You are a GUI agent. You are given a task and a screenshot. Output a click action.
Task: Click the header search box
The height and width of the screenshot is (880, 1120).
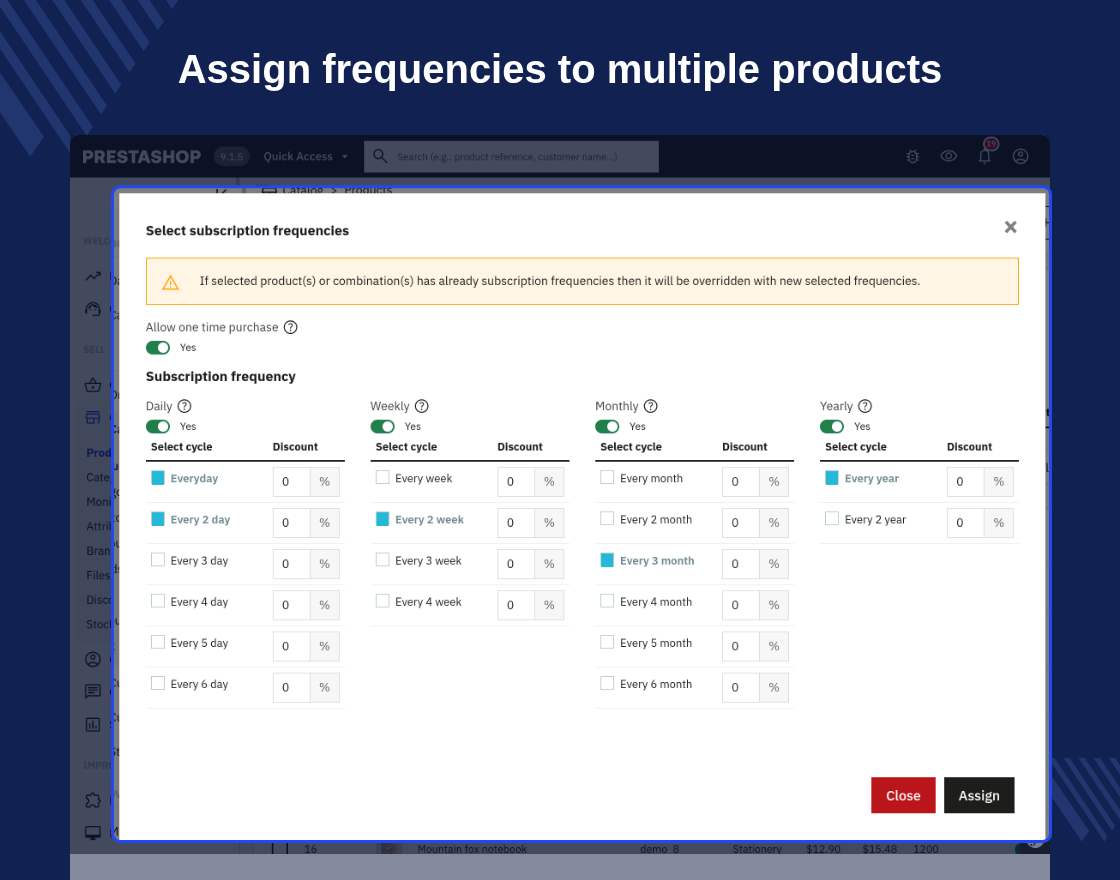point(511,156)
